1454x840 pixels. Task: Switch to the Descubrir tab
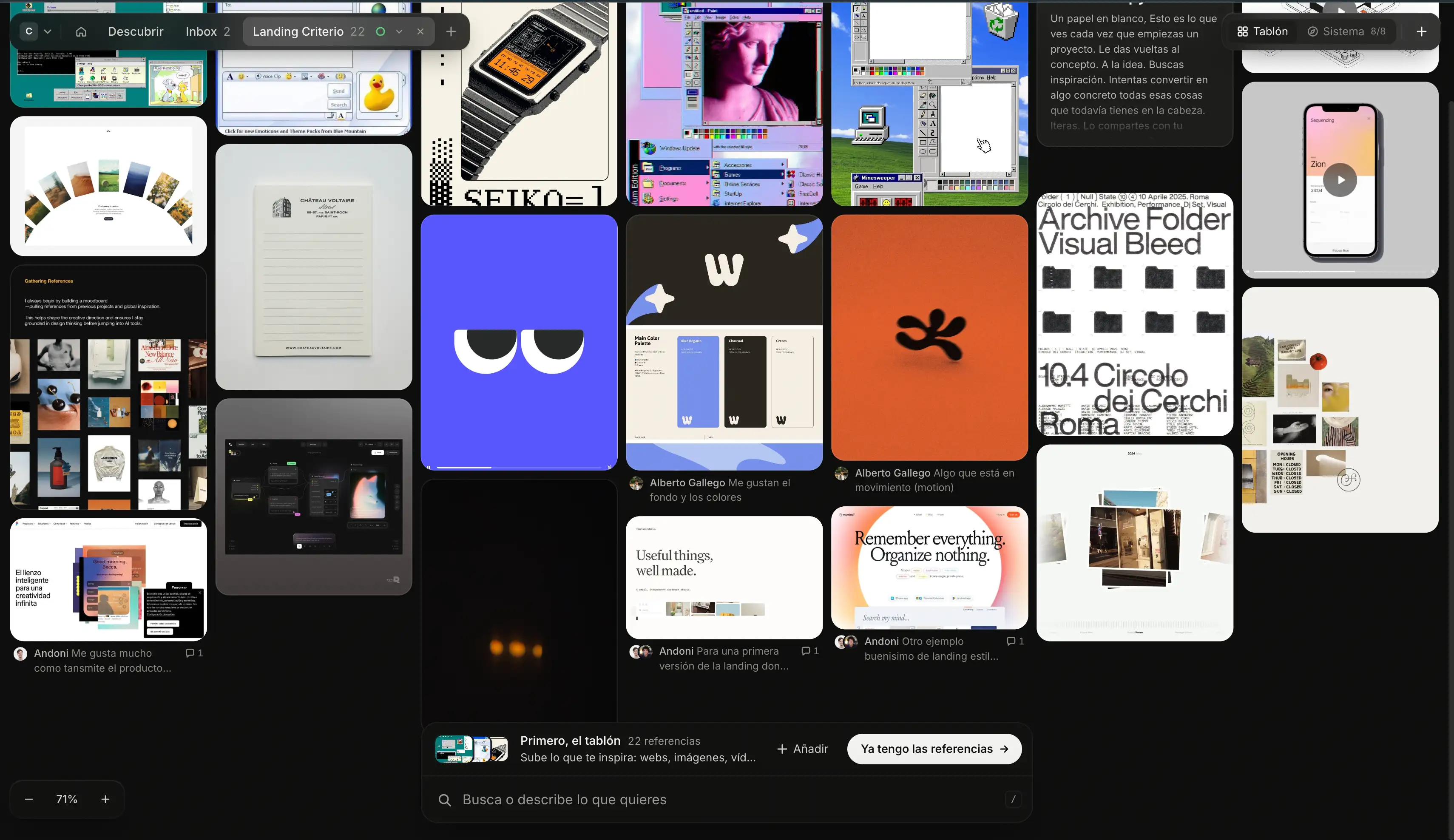click(136, 32)
